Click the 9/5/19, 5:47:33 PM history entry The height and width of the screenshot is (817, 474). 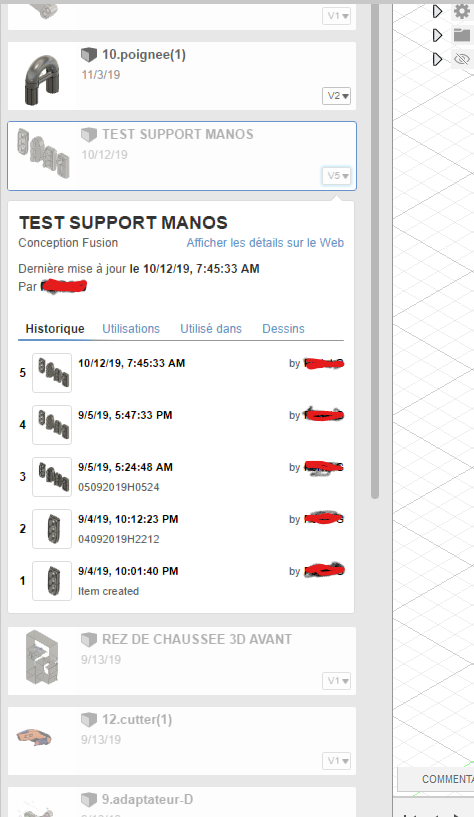(125, 415)
